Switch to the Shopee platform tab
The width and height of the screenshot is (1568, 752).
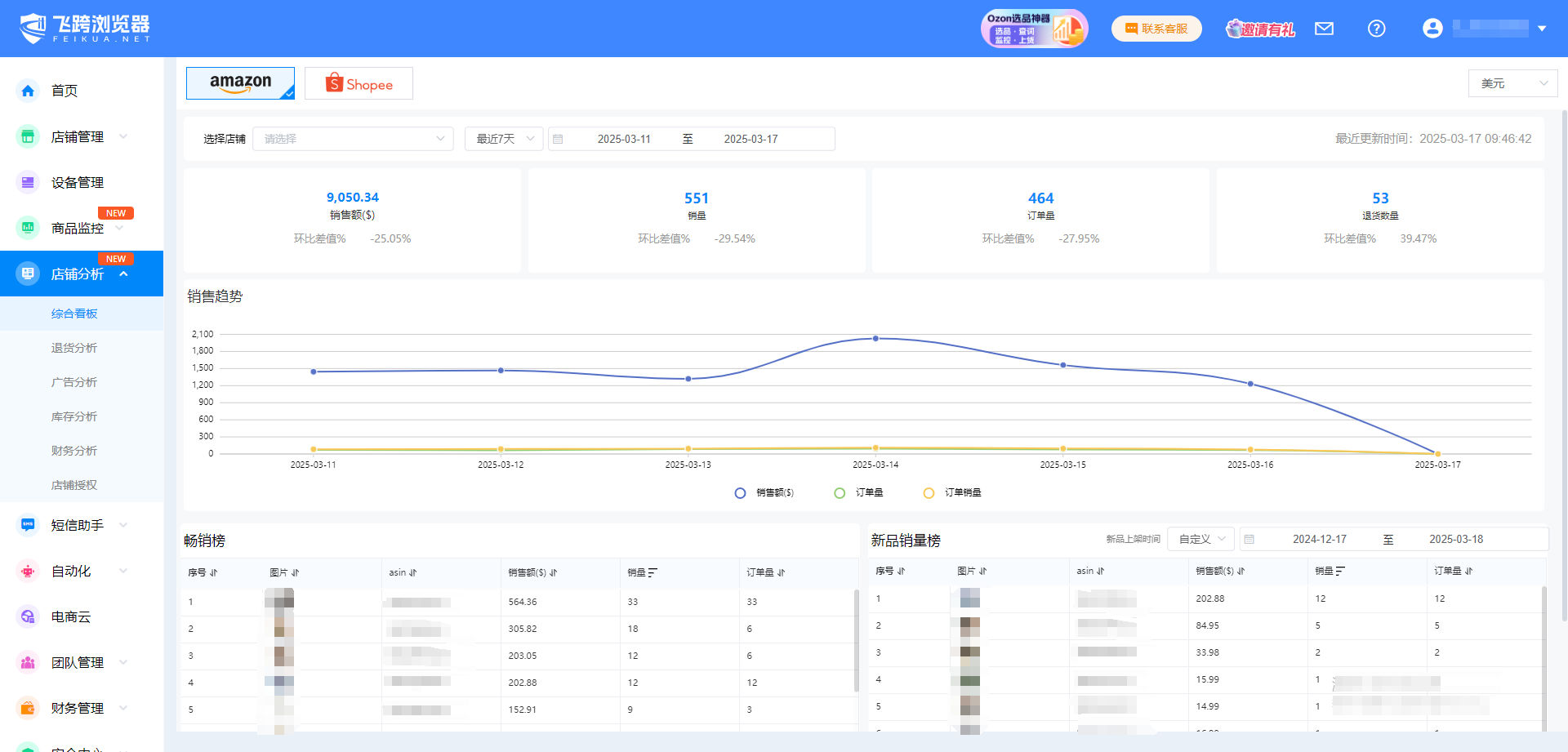click(x=359, y=84)
